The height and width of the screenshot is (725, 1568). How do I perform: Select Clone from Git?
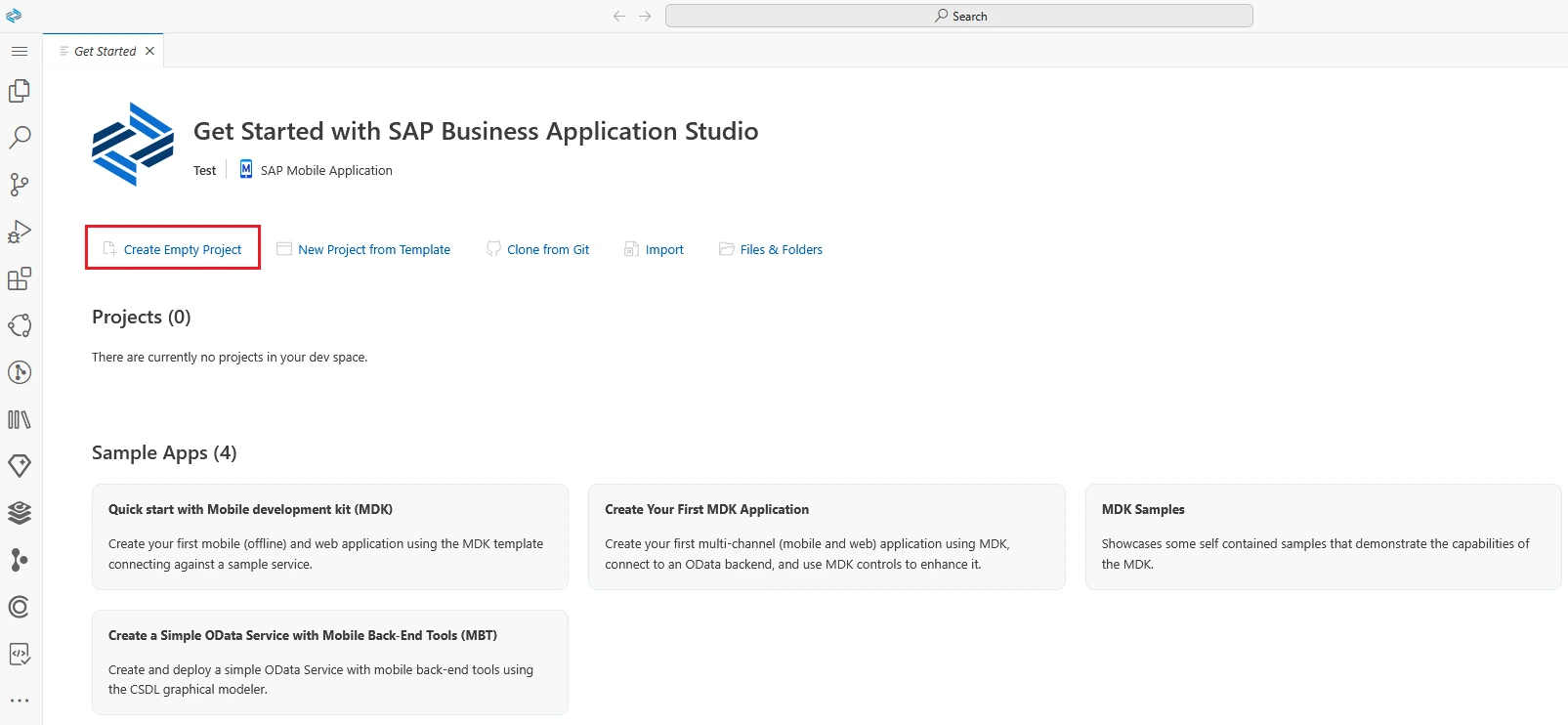pyautogui.click(x=538, y=249)
